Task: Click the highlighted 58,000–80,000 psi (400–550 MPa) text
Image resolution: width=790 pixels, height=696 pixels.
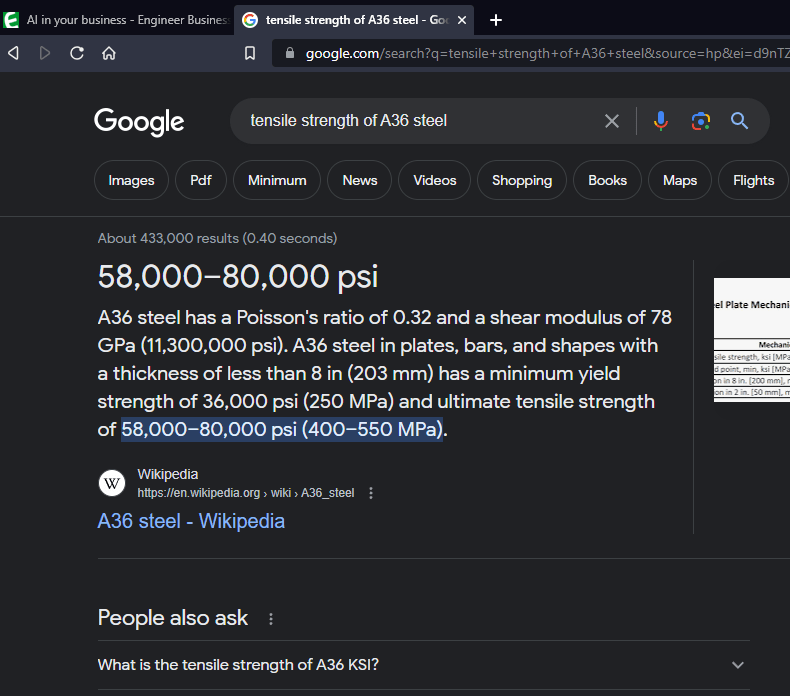Action: [x=282, y=429]
